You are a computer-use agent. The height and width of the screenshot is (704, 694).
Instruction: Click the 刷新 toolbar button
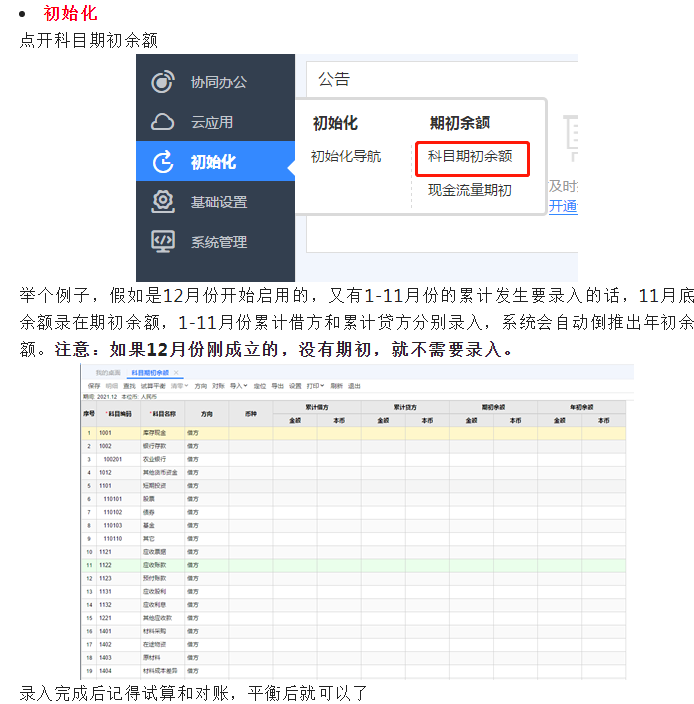coord(337,386)
